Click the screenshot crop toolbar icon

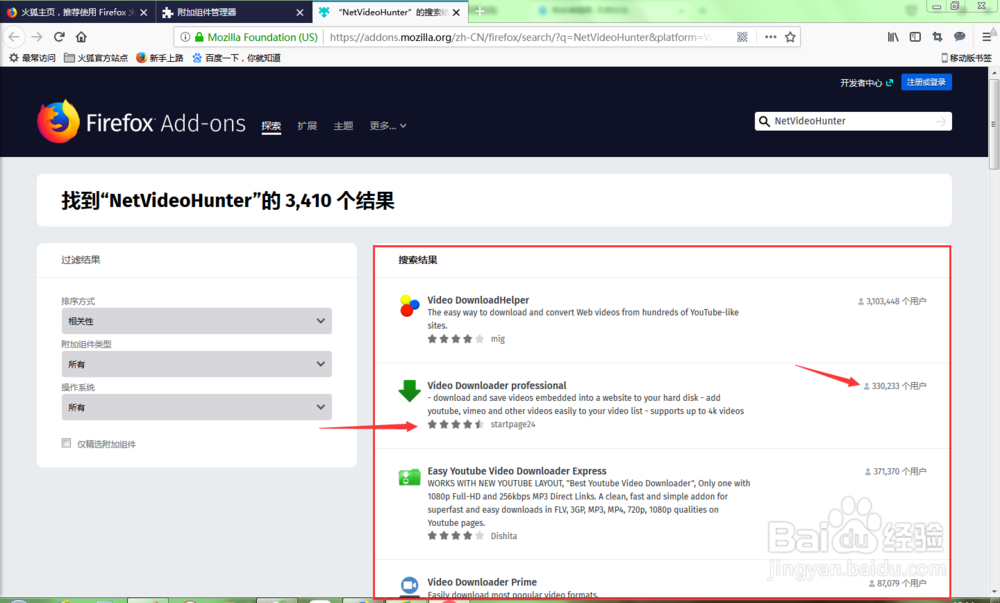tap(937, 37)
